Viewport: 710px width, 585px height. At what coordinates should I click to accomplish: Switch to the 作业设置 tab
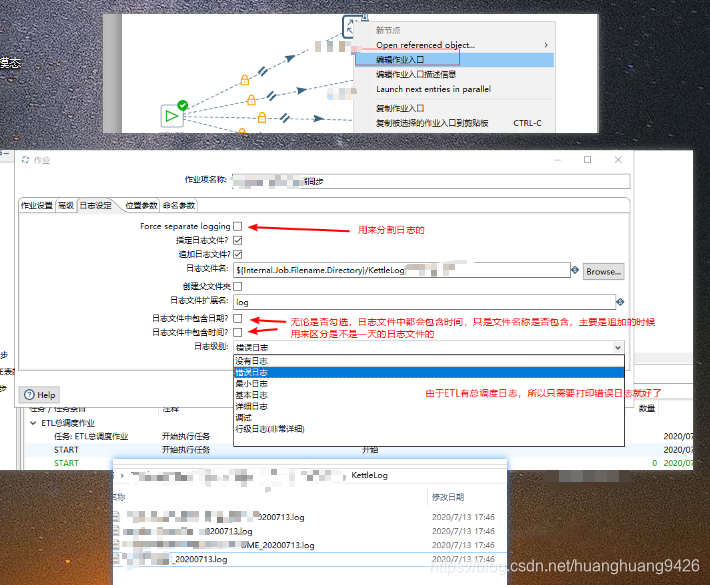(x=37, y=206)
